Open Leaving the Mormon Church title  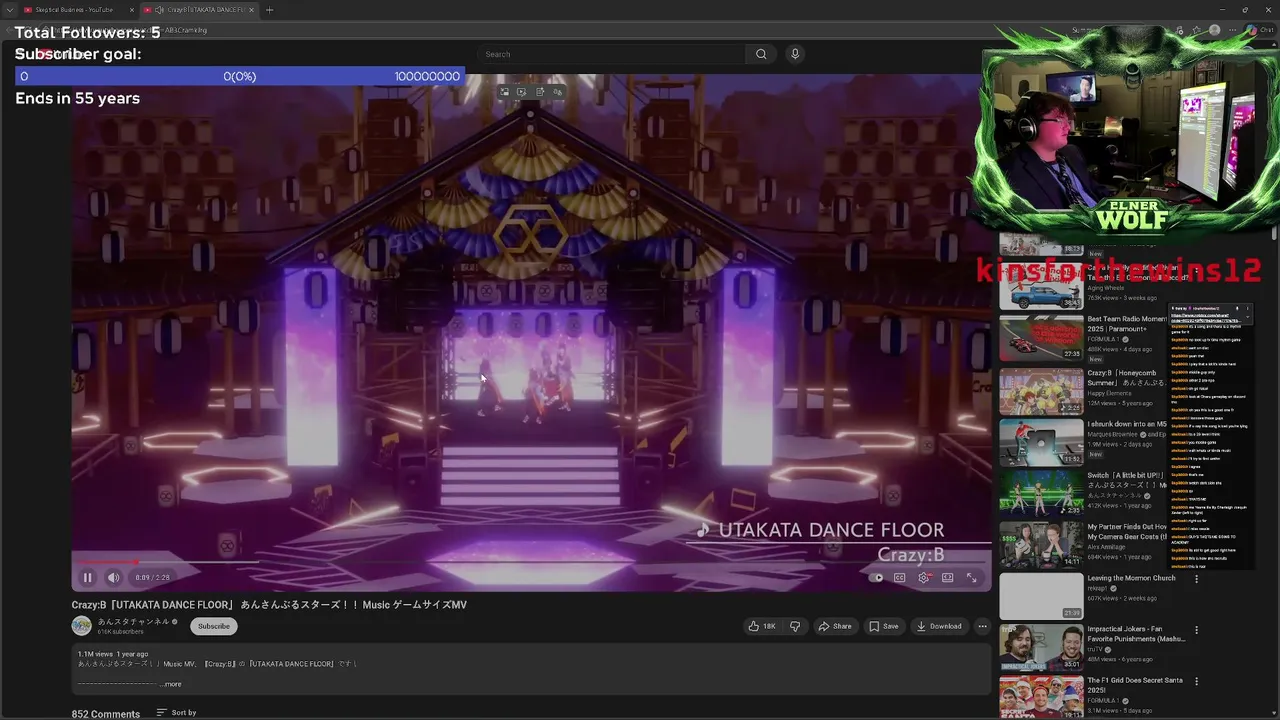1131,578
